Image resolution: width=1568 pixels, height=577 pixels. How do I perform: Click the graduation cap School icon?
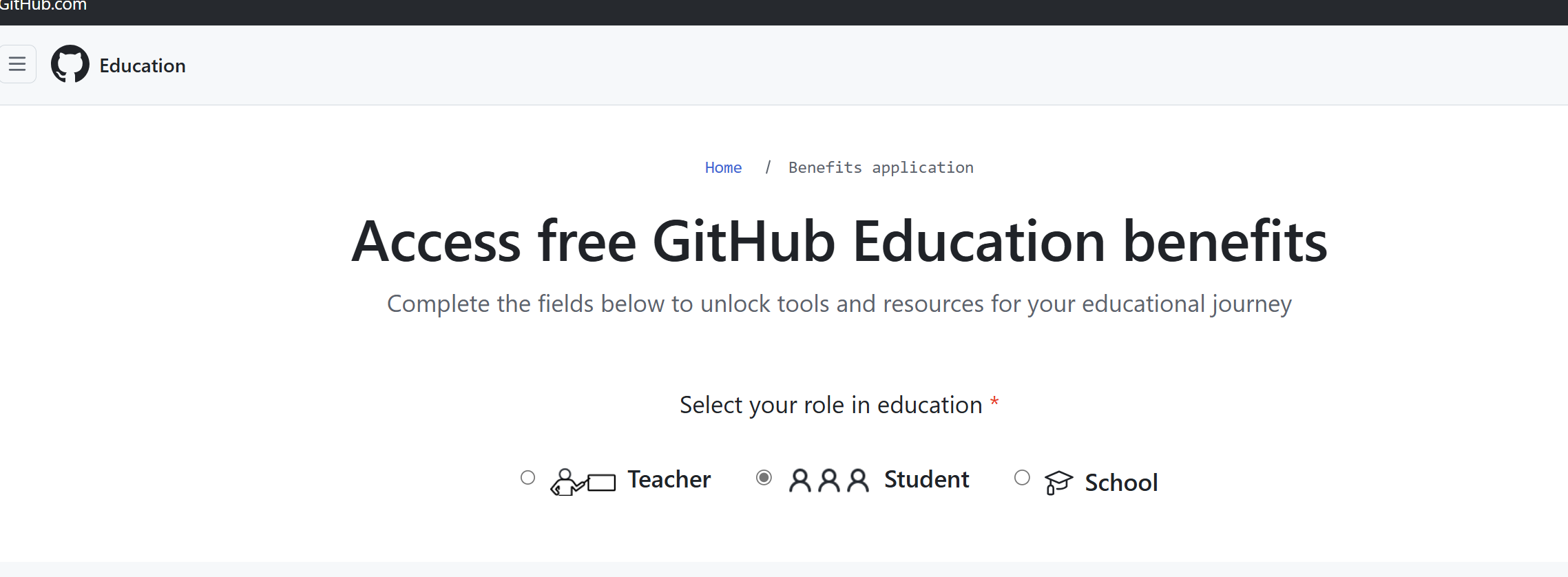1058,482
